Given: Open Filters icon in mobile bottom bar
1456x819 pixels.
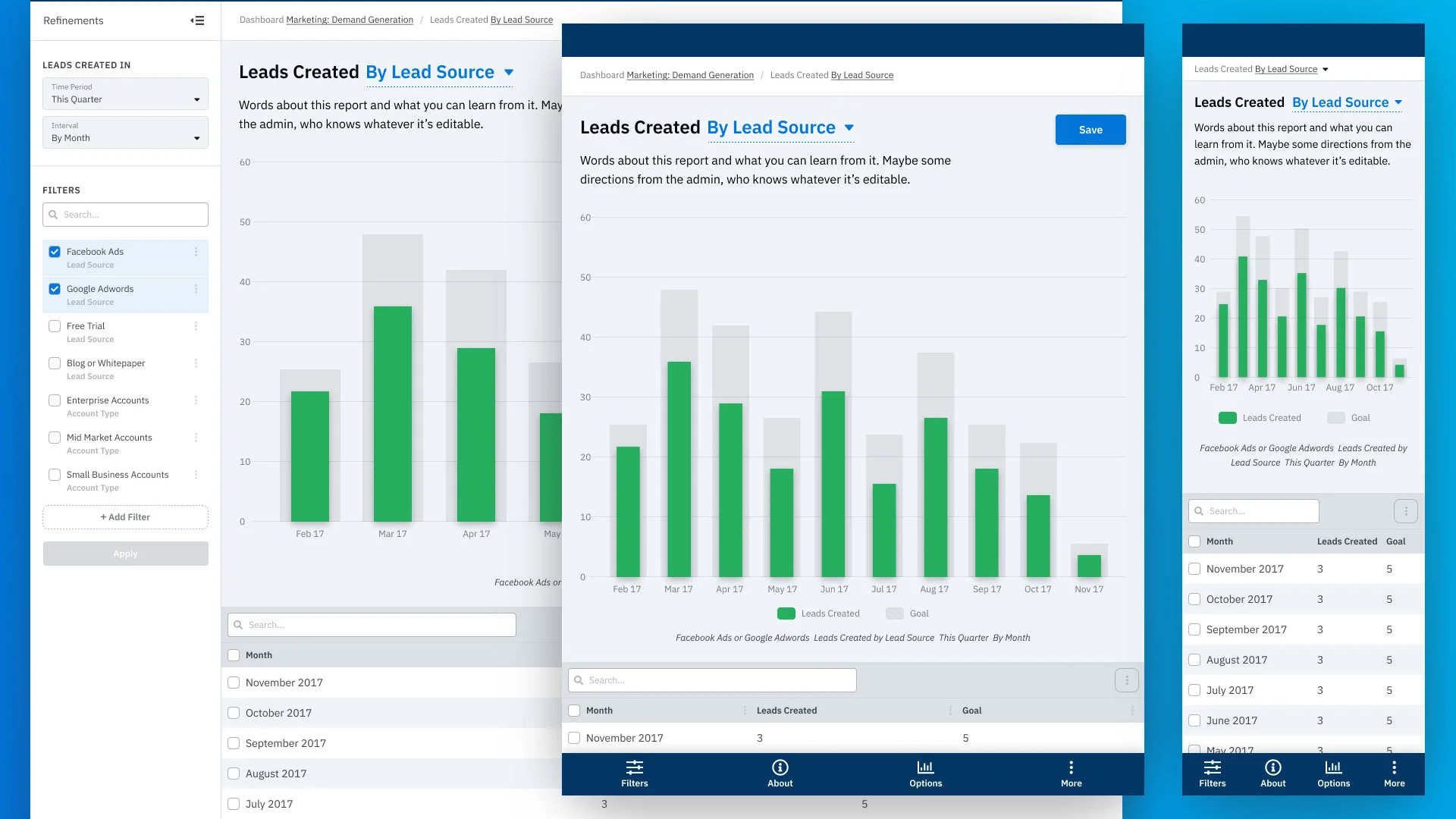Looking at the screenshot, I should 1213,774.
